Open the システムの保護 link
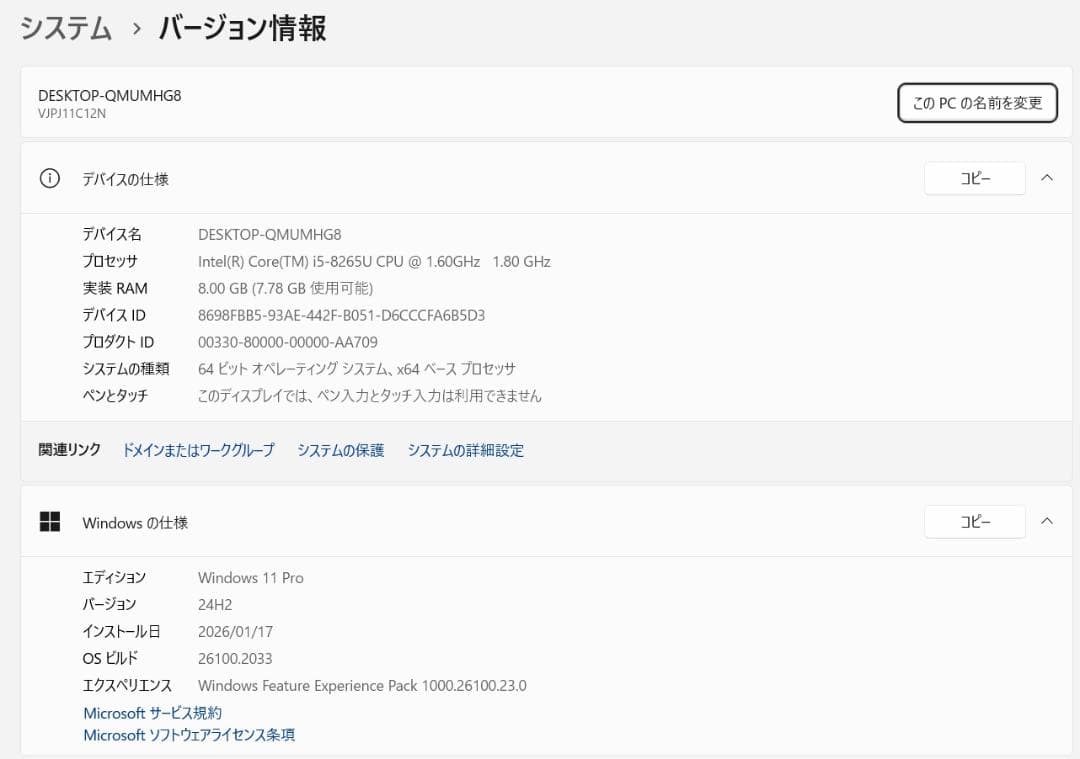Screen dimensions: 1080x759 (339, 450)
